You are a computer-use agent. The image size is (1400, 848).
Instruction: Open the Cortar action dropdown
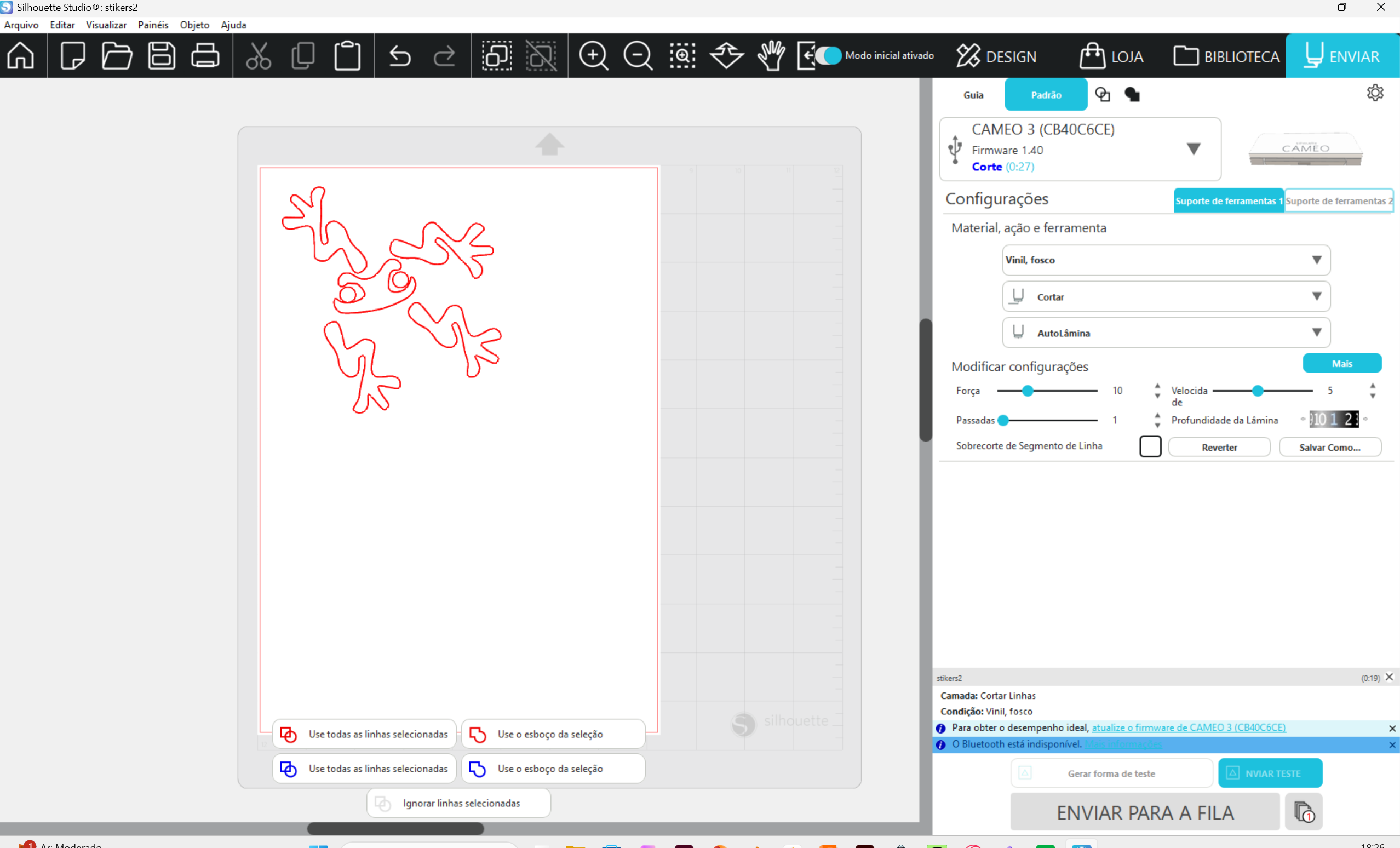(x=1166, y=296)
